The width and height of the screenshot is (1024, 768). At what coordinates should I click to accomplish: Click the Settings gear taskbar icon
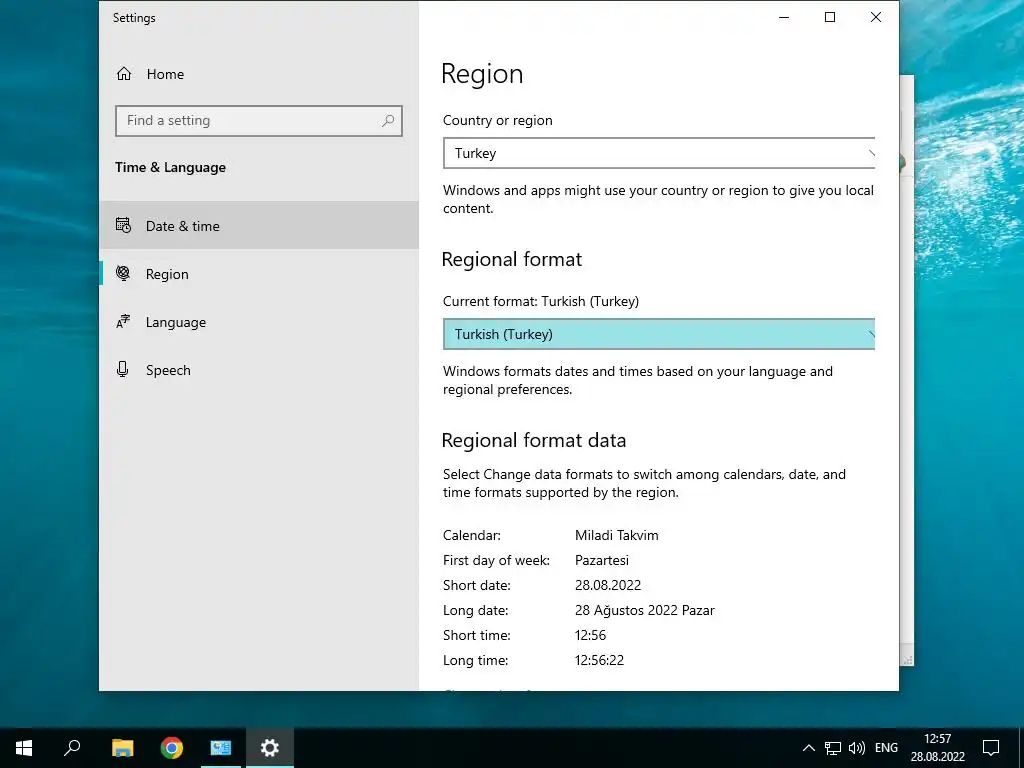tap(270, 748)
